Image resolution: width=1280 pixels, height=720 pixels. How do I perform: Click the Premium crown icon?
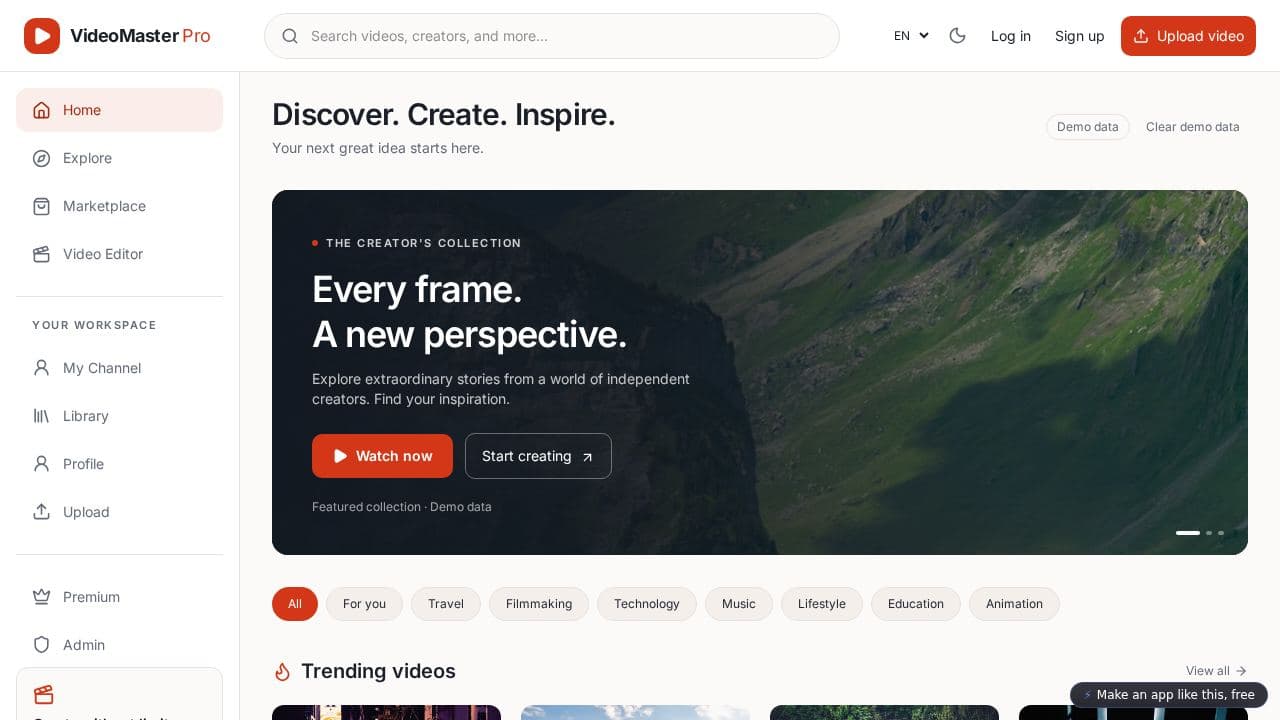point(41,597)
